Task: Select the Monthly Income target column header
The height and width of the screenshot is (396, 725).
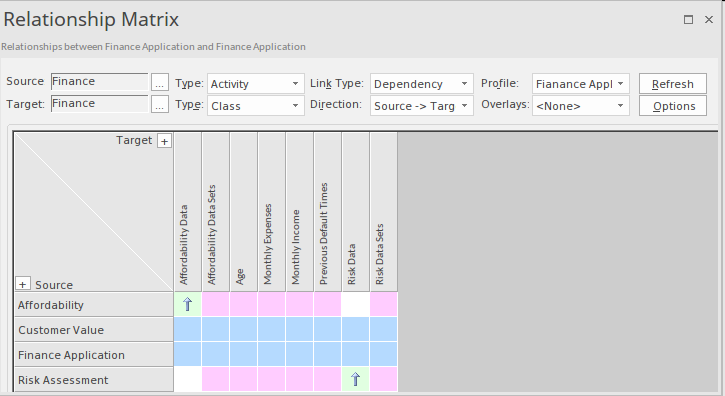Action: (x=300, y=212)
